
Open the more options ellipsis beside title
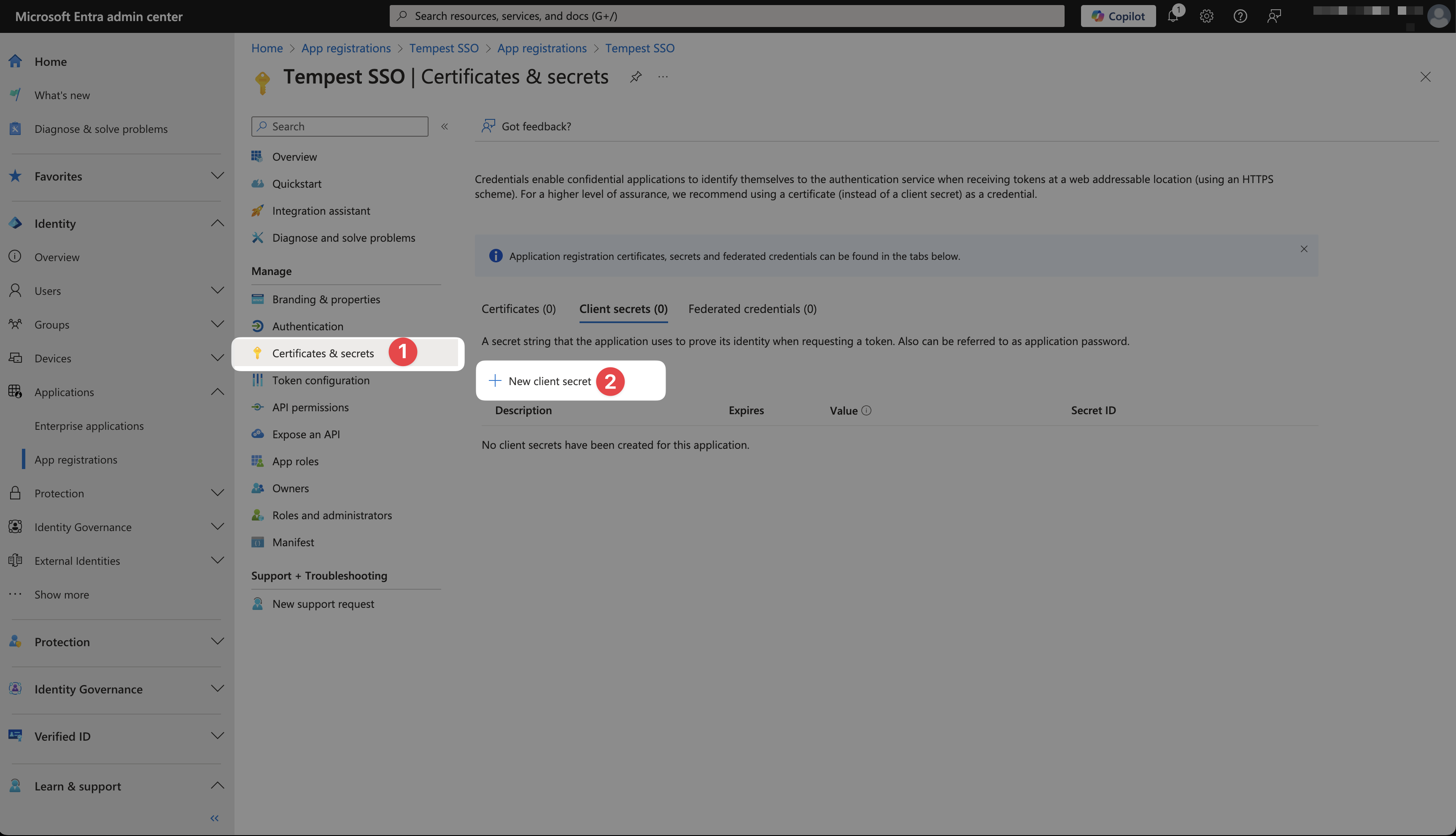[663, 77]
